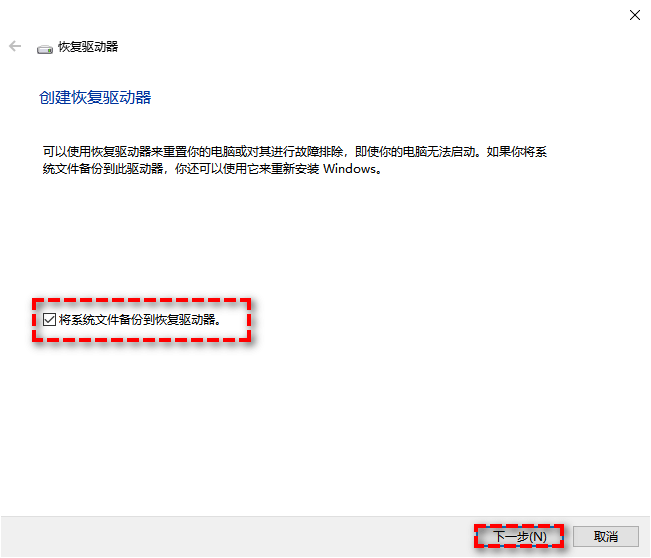Click the word Windows in the description

(x=349, y=169)
